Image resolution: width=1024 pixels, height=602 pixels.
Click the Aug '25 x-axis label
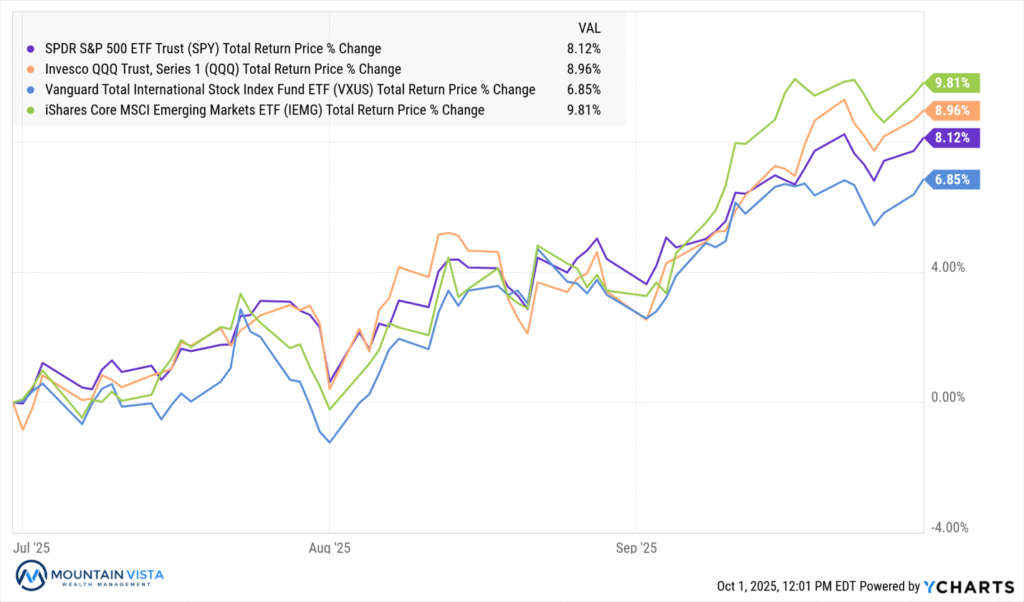[329, 547]
